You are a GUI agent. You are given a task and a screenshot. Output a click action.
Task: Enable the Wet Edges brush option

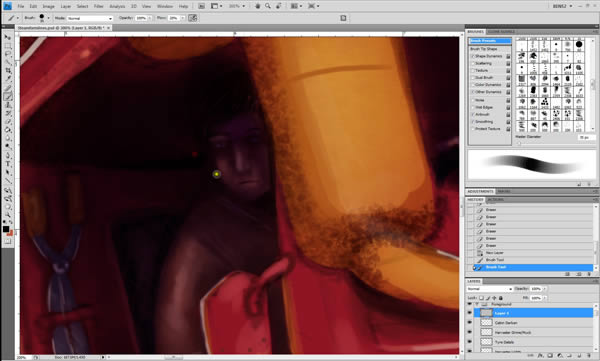(473, 107)
